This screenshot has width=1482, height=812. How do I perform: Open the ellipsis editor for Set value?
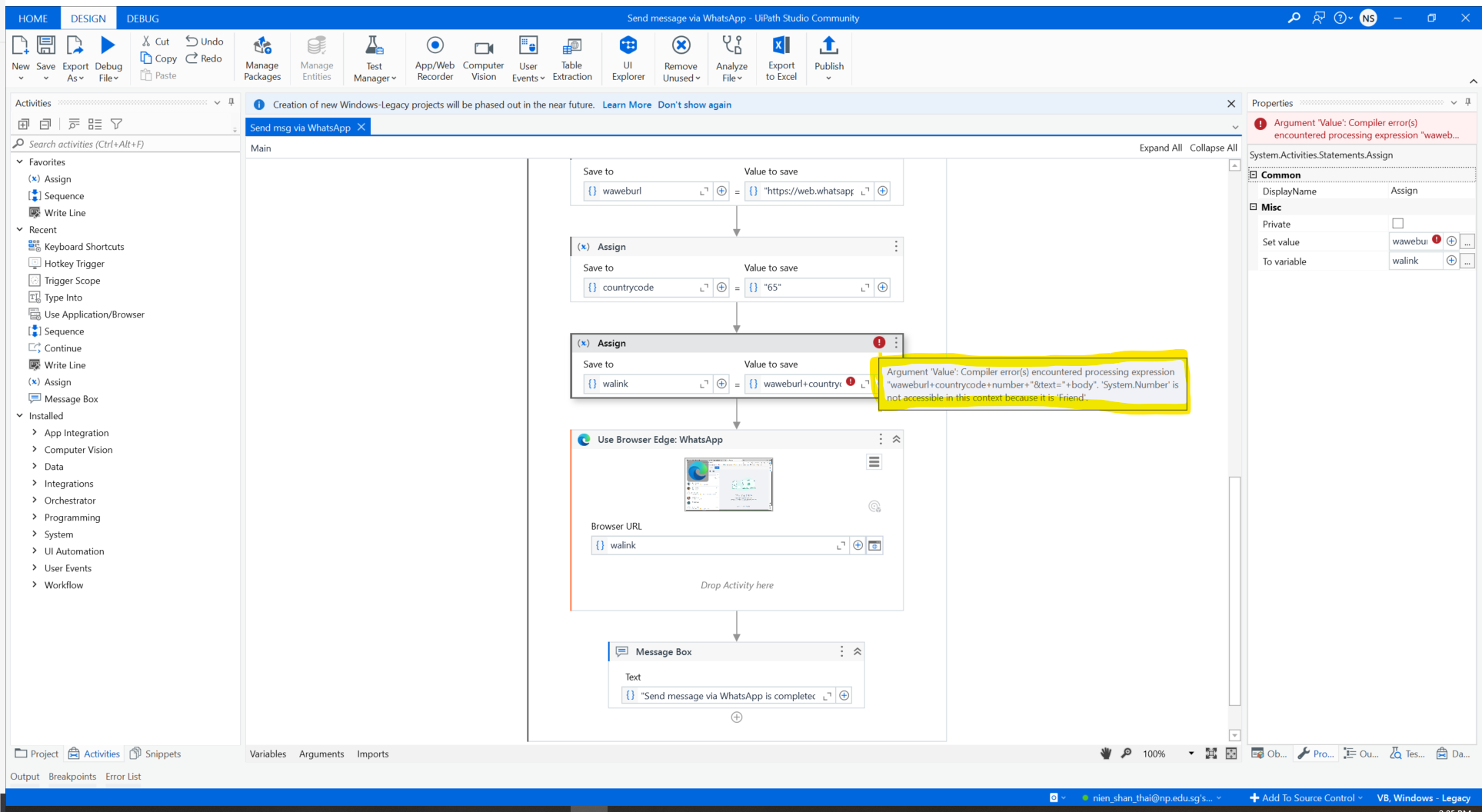coord(1468,242)
